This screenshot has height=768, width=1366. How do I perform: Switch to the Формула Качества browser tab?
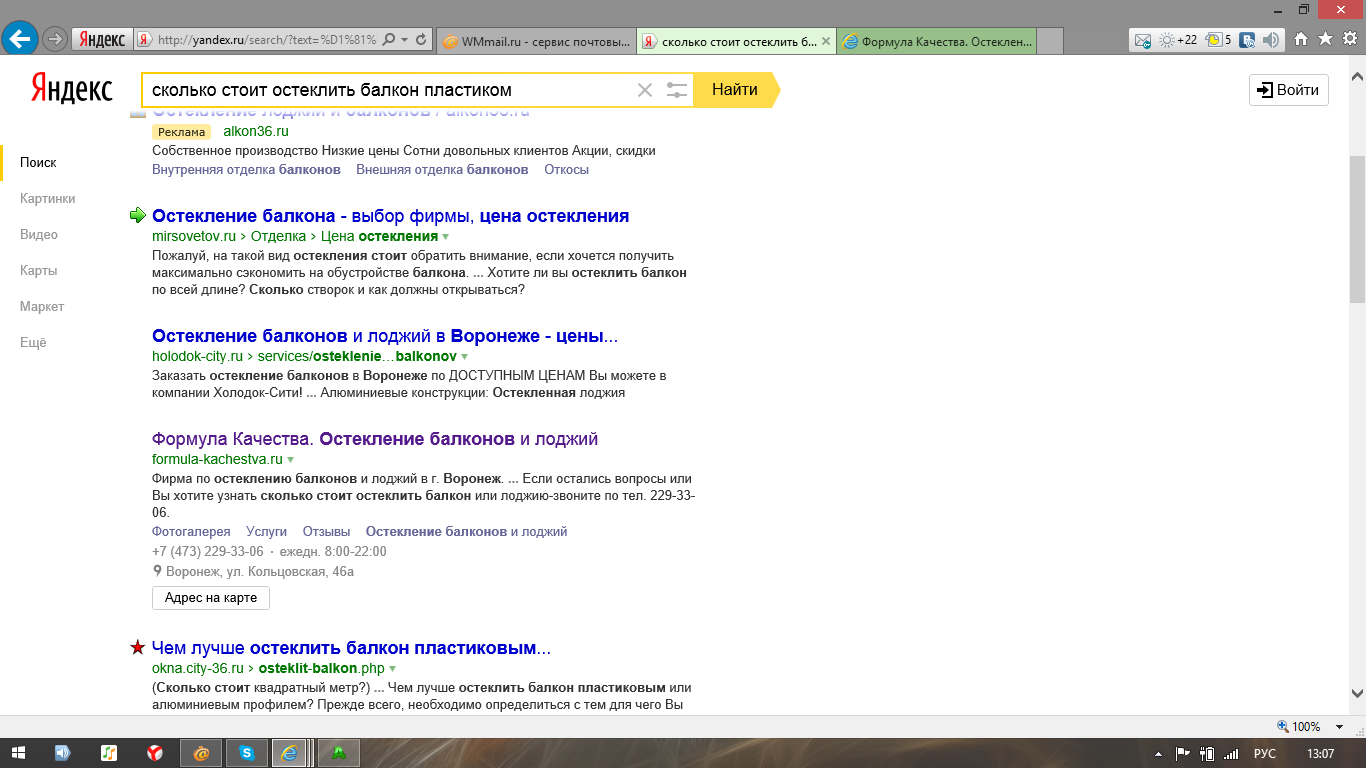click(936, 41)
